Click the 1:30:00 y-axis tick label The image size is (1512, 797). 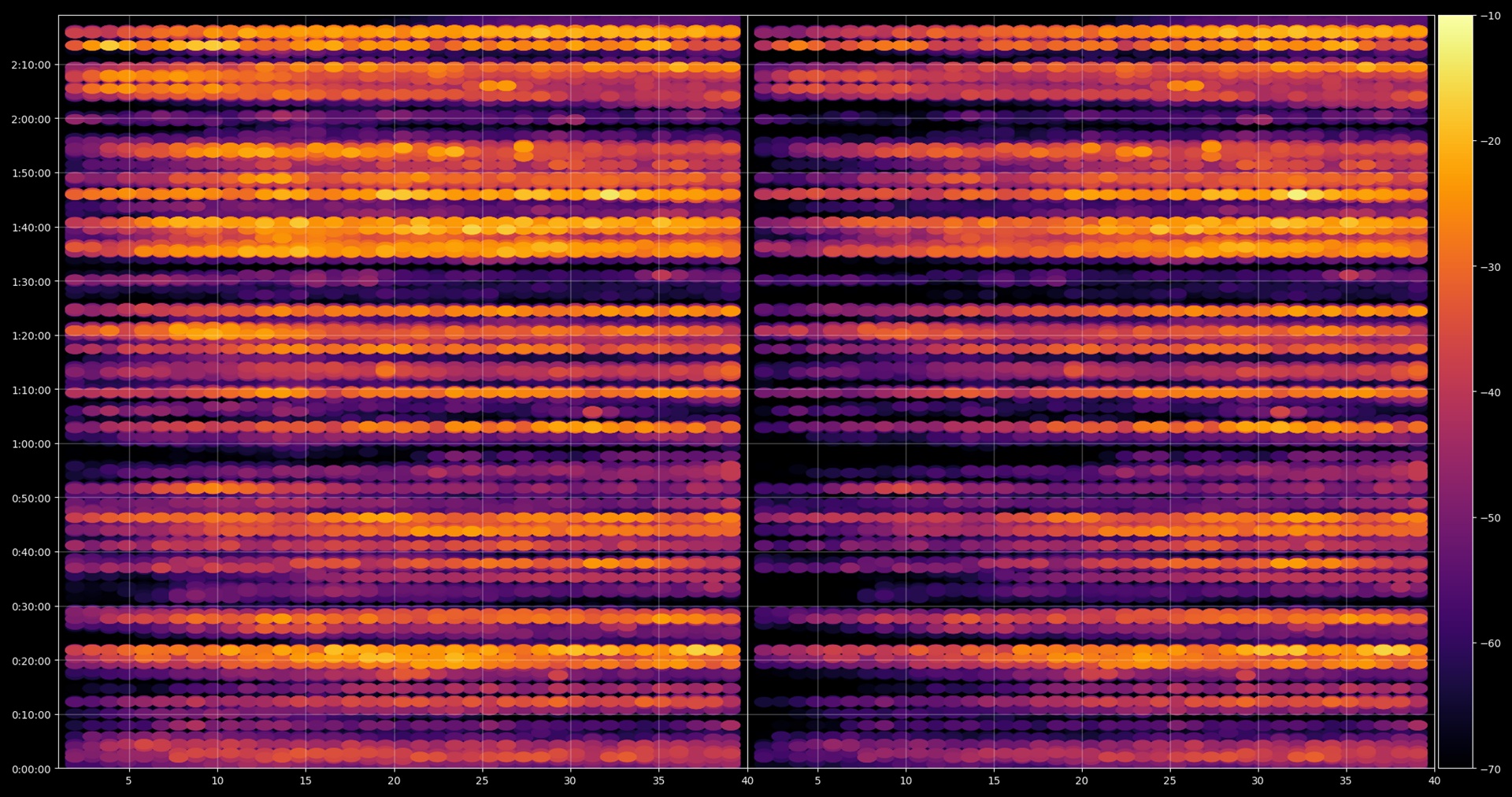tap(31, 282)
